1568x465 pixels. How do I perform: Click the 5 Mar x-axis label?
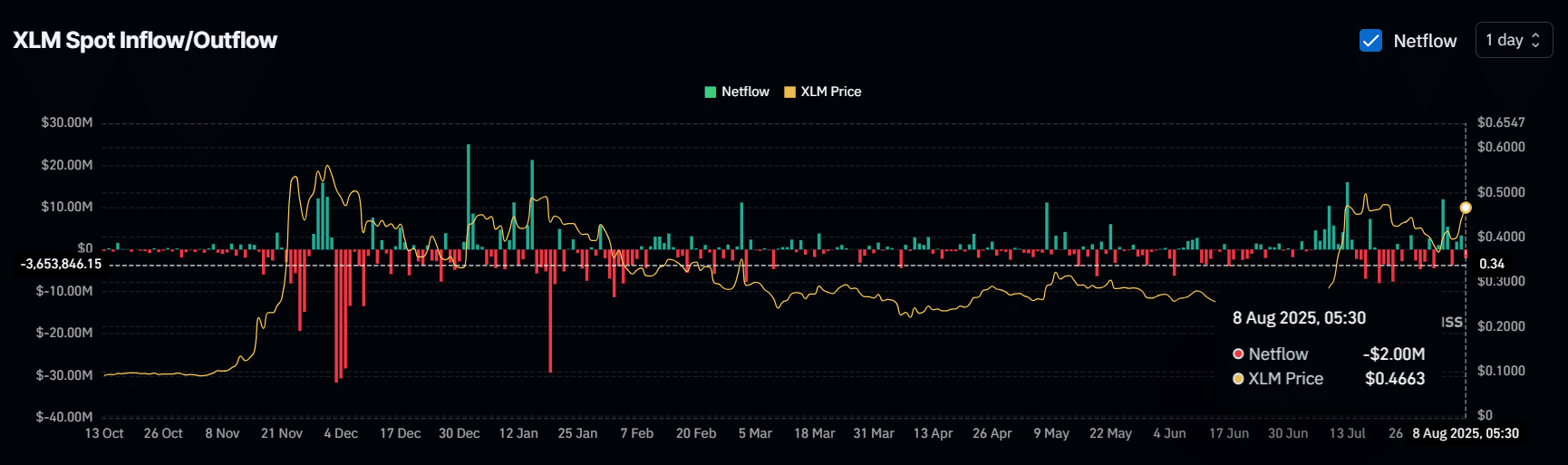[755, 433]
